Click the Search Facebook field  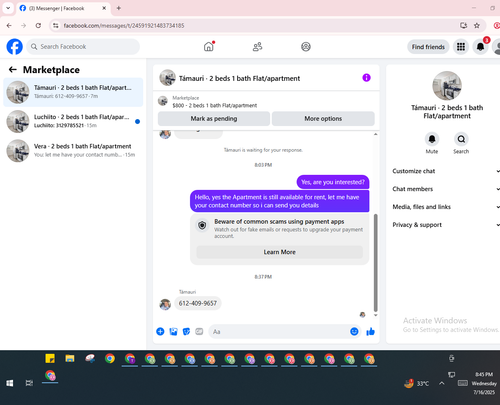pos(83,47)
